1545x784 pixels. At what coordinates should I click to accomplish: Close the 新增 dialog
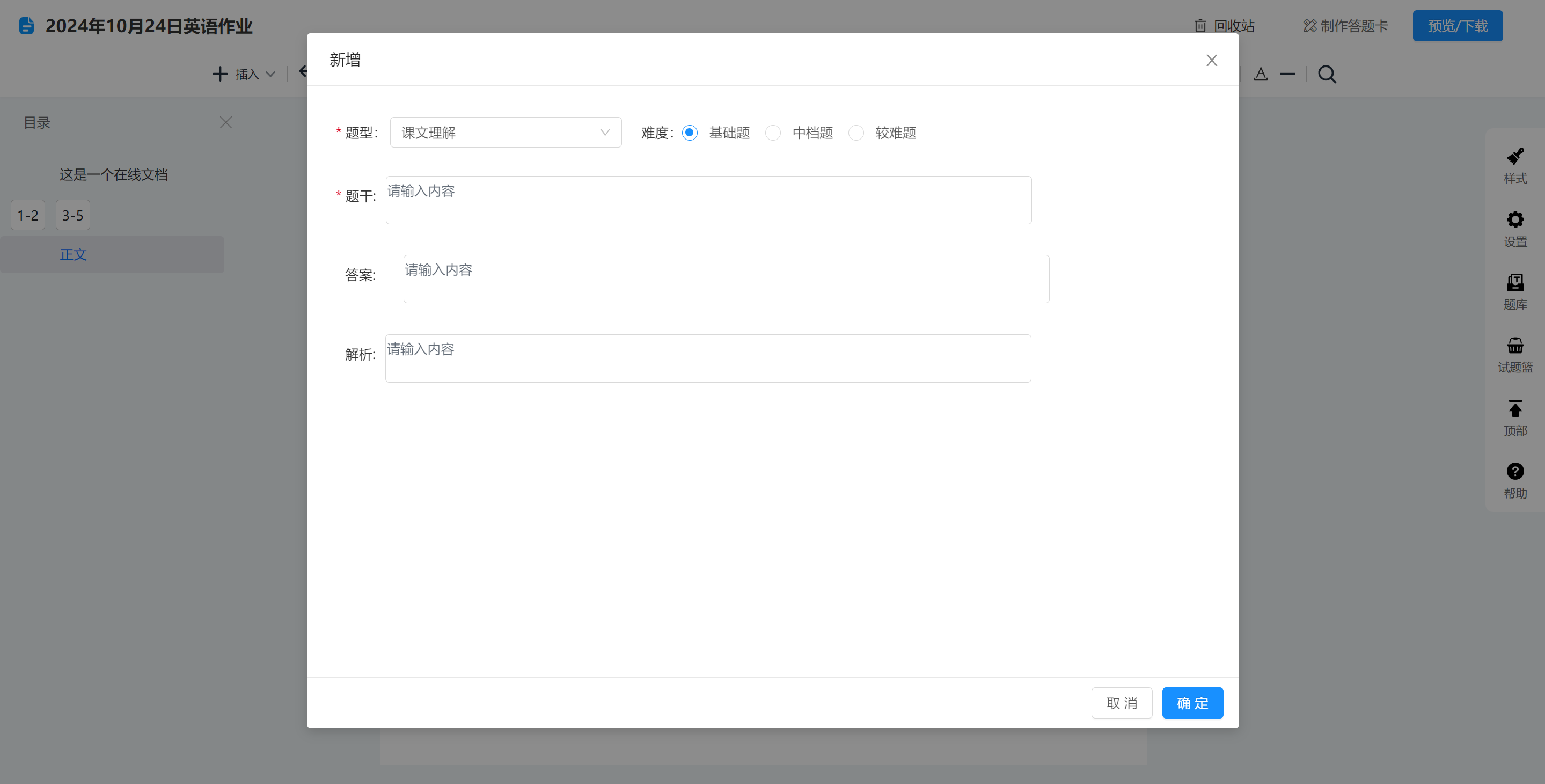click(1212, 60)
